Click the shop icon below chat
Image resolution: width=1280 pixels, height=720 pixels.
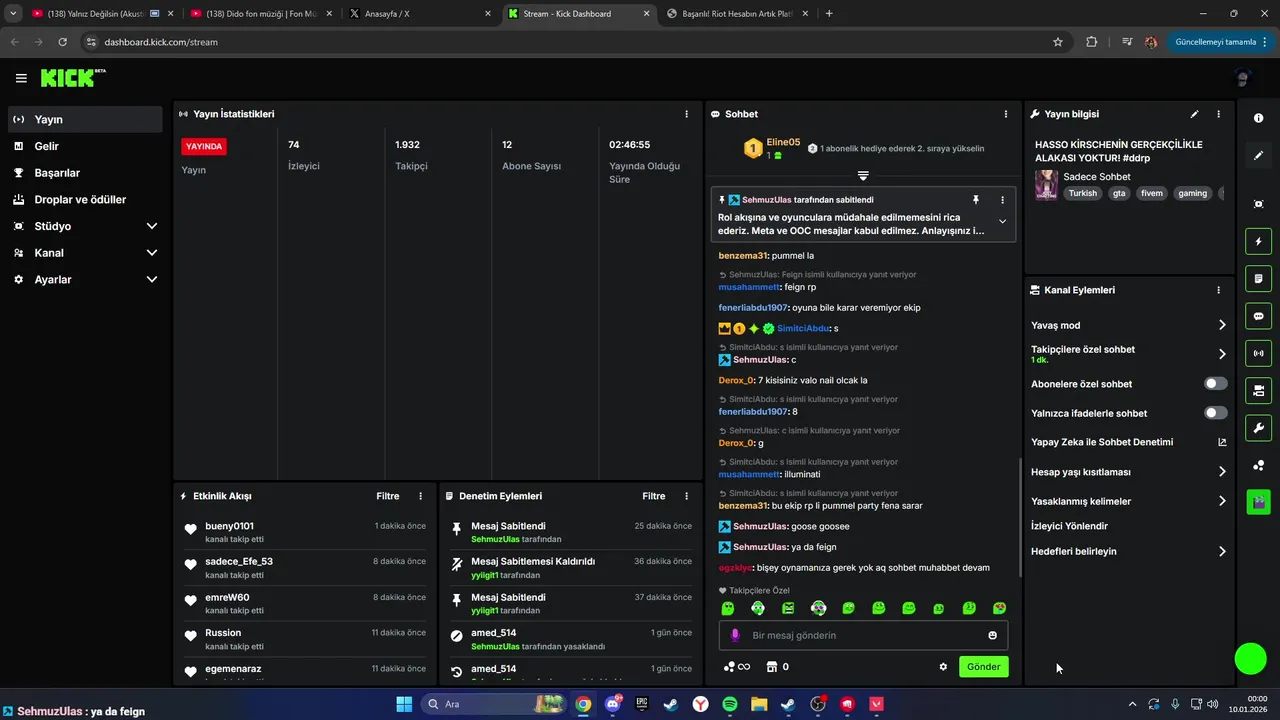(x=771, y=667)
